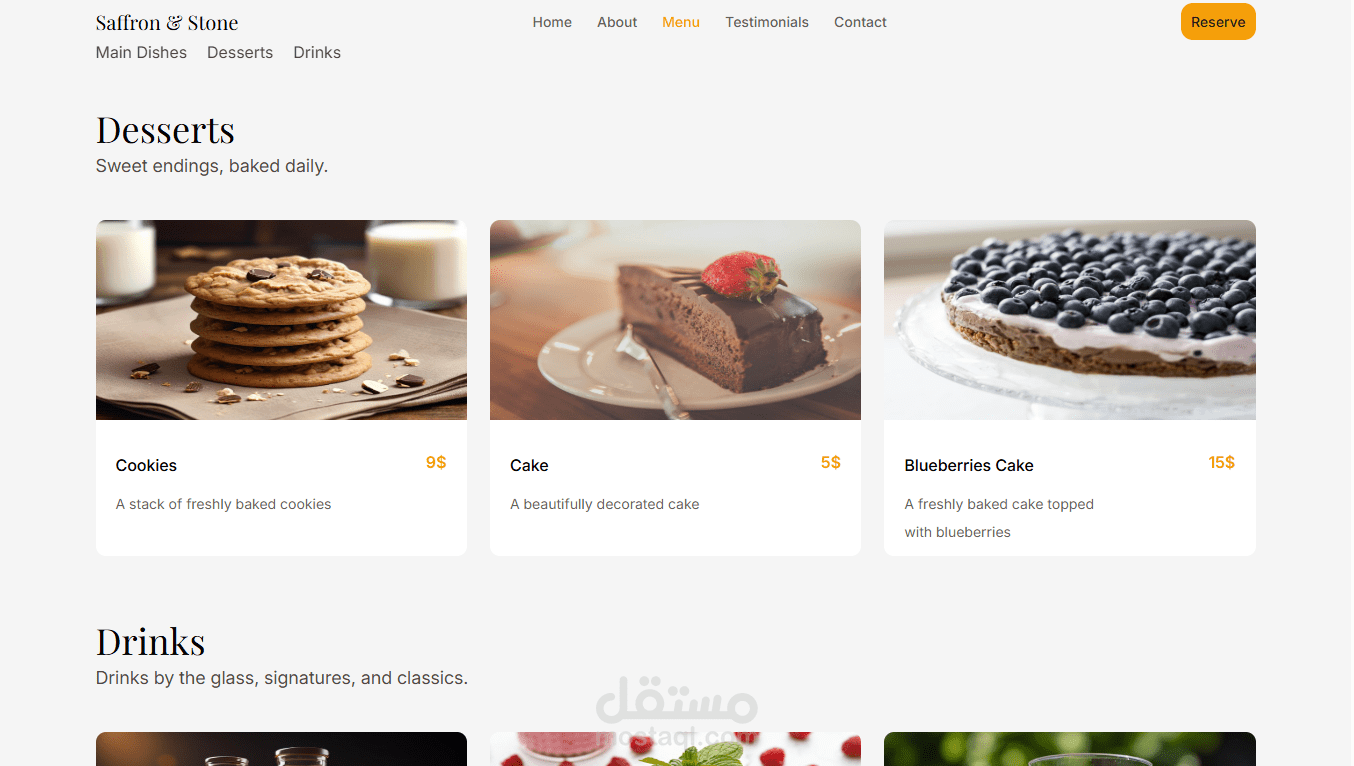Click the blueberries cake photo

(1070, 320)
